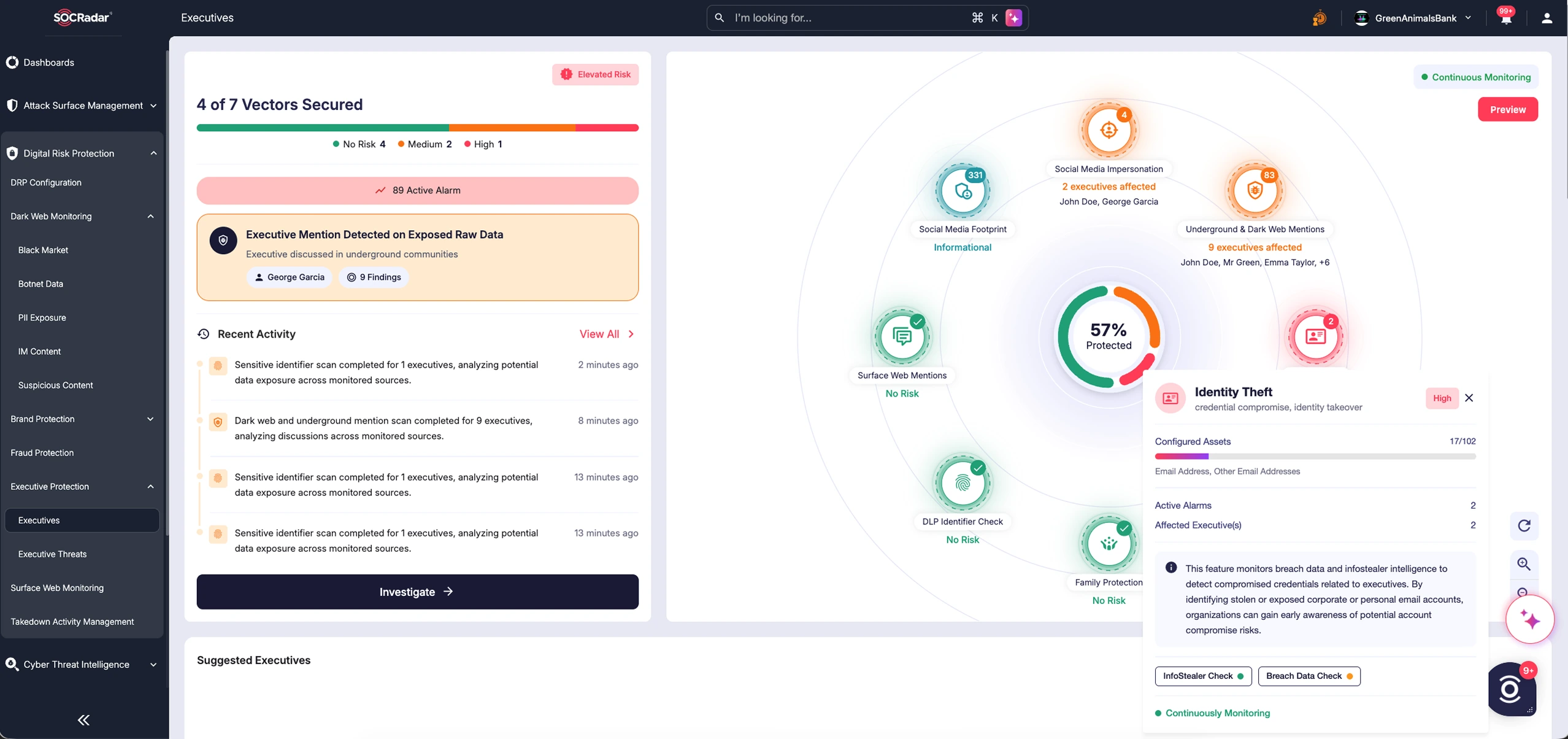Click the 9 Findings chip
Viewport: 1568px width, 739px height.
tap(374, 277)
